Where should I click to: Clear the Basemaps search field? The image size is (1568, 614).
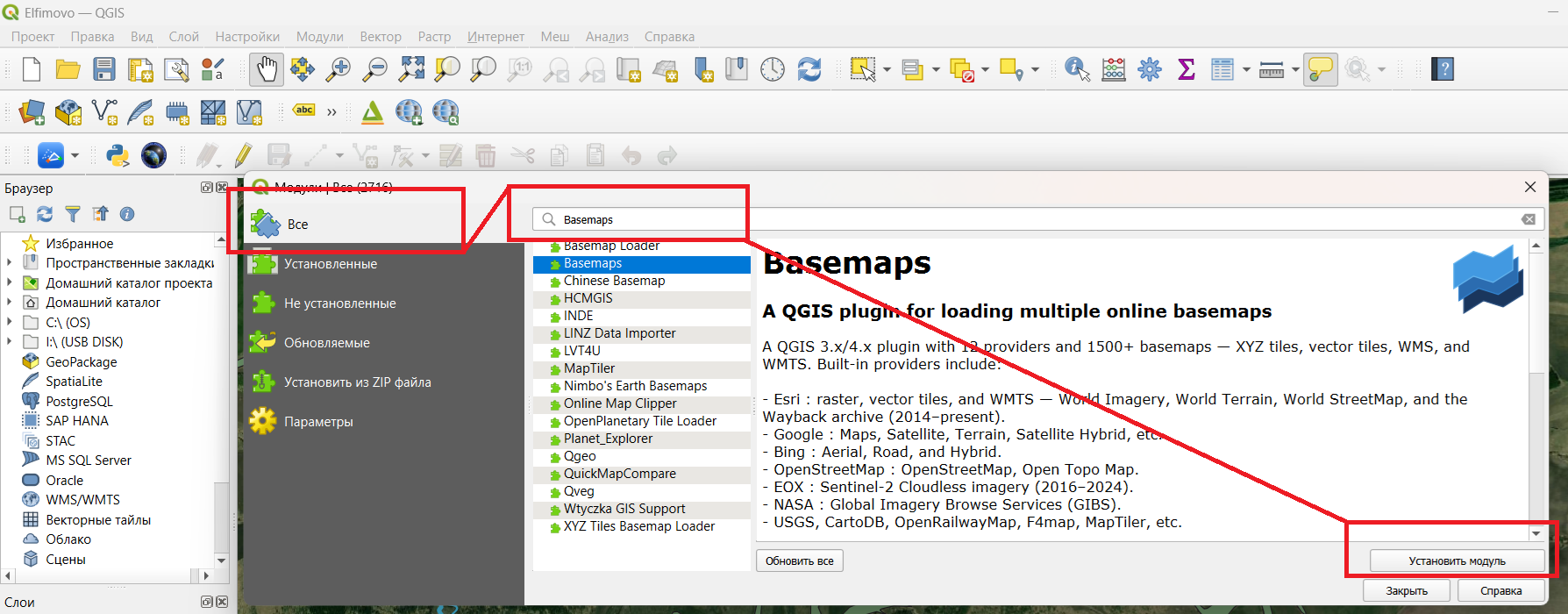tap(1529, 219)
